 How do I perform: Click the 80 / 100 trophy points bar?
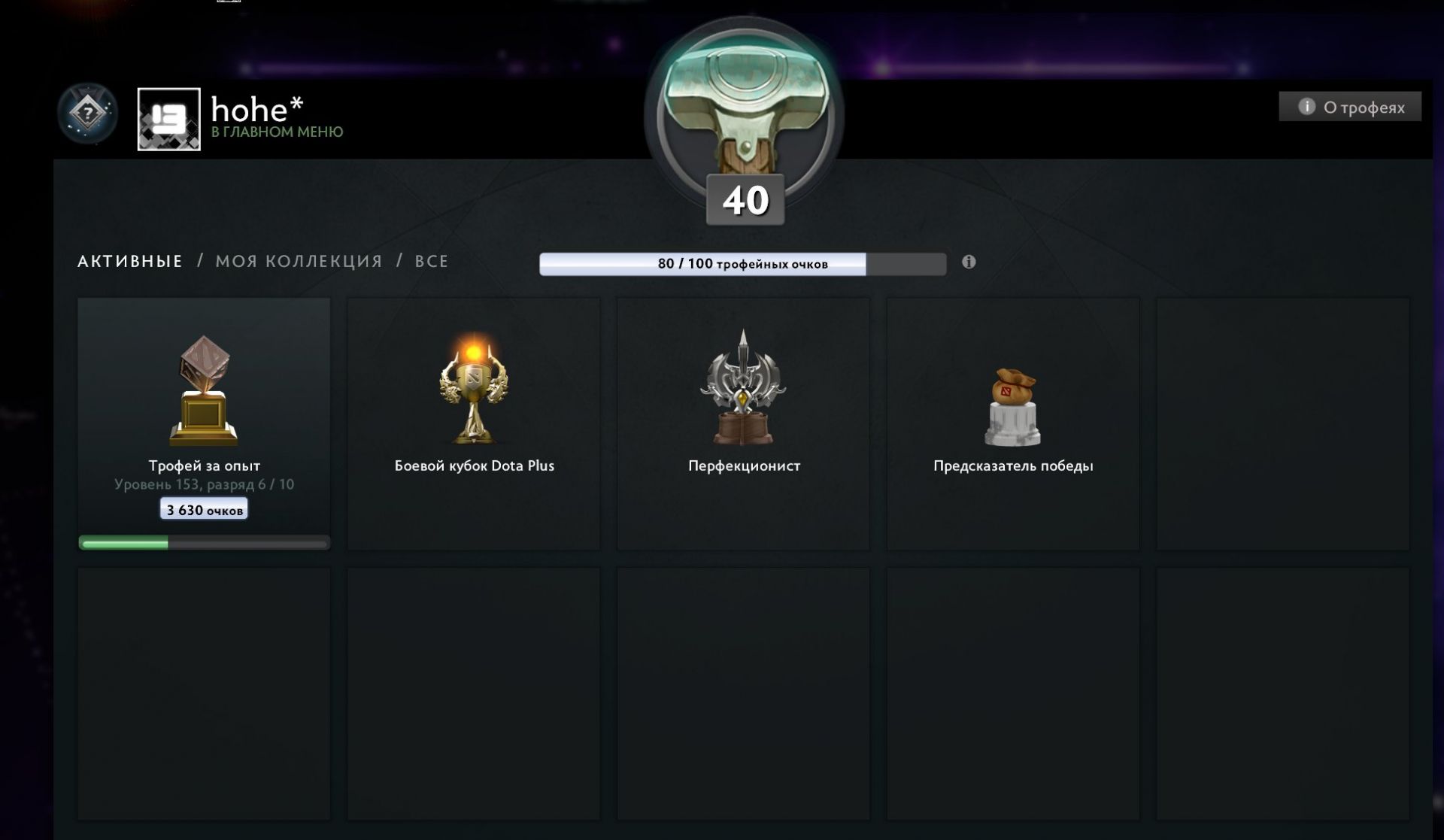point(743,264)
